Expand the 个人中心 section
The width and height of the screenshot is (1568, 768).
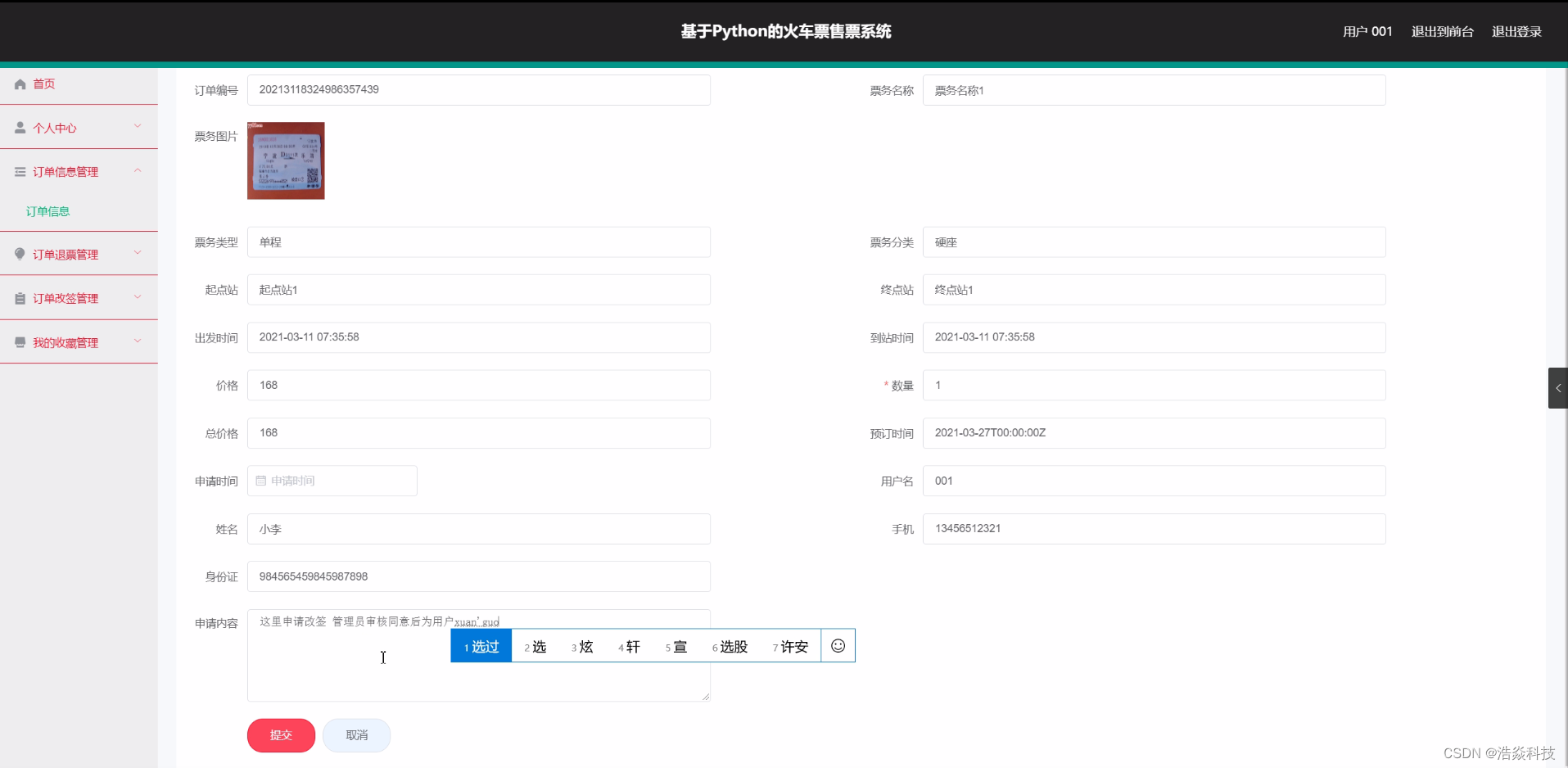point(138,127)
